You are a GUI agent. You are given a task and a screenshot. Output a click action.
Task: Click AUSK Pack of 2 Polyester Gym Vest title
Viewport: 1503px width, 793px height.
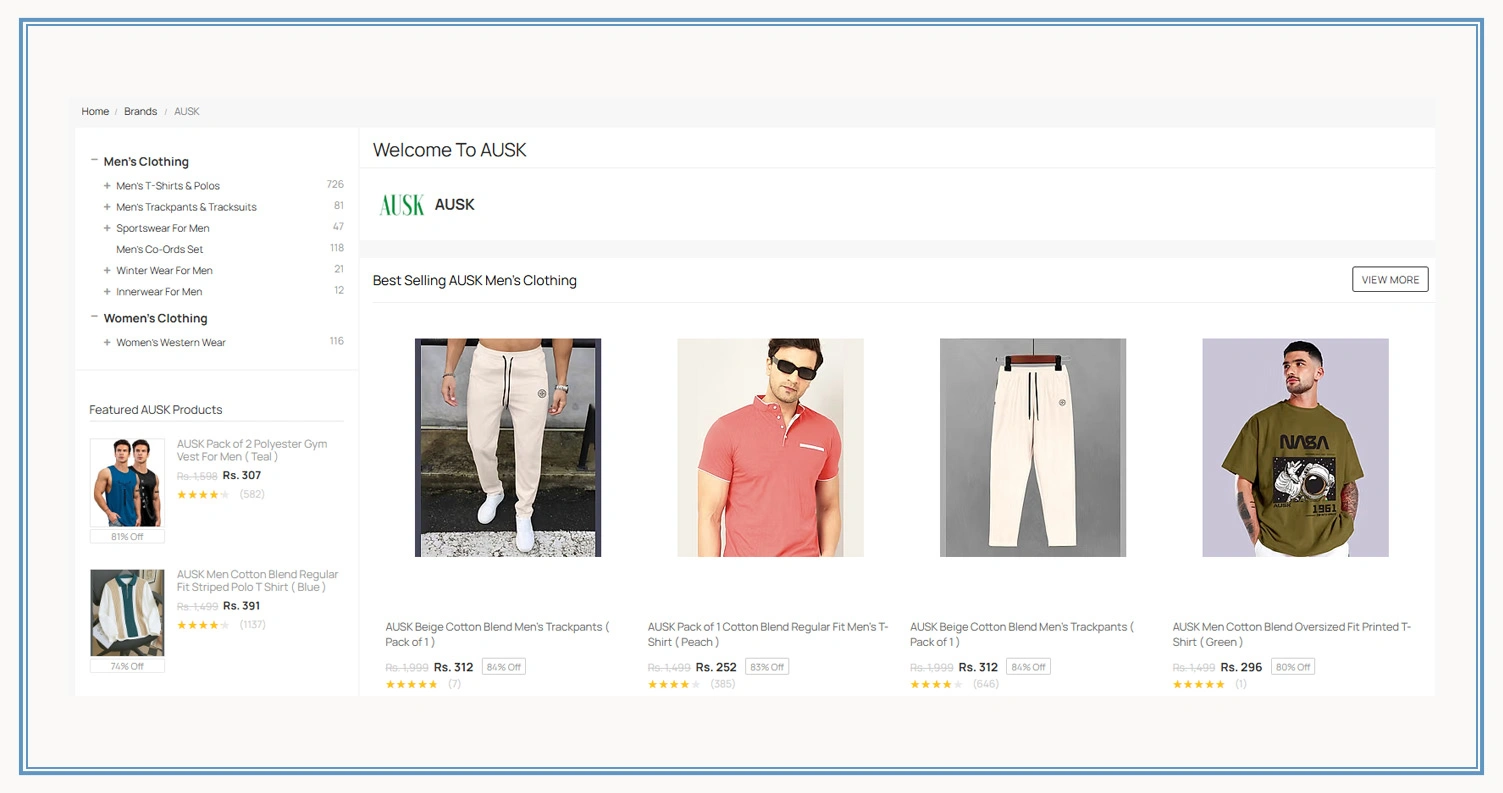(251, 450)
